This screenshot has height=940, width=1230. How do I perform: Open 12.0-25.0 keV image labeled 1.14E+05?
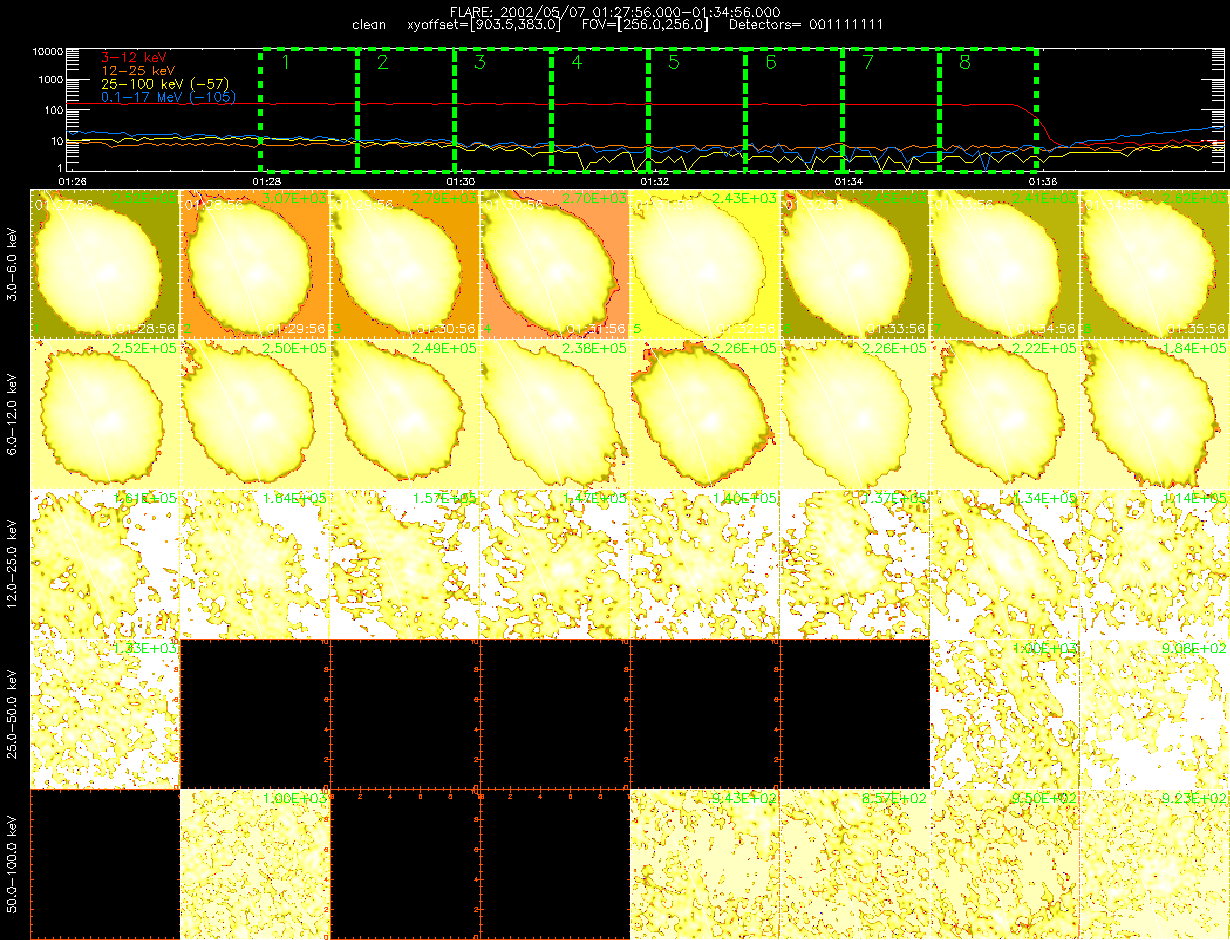tap(1155, 564)
